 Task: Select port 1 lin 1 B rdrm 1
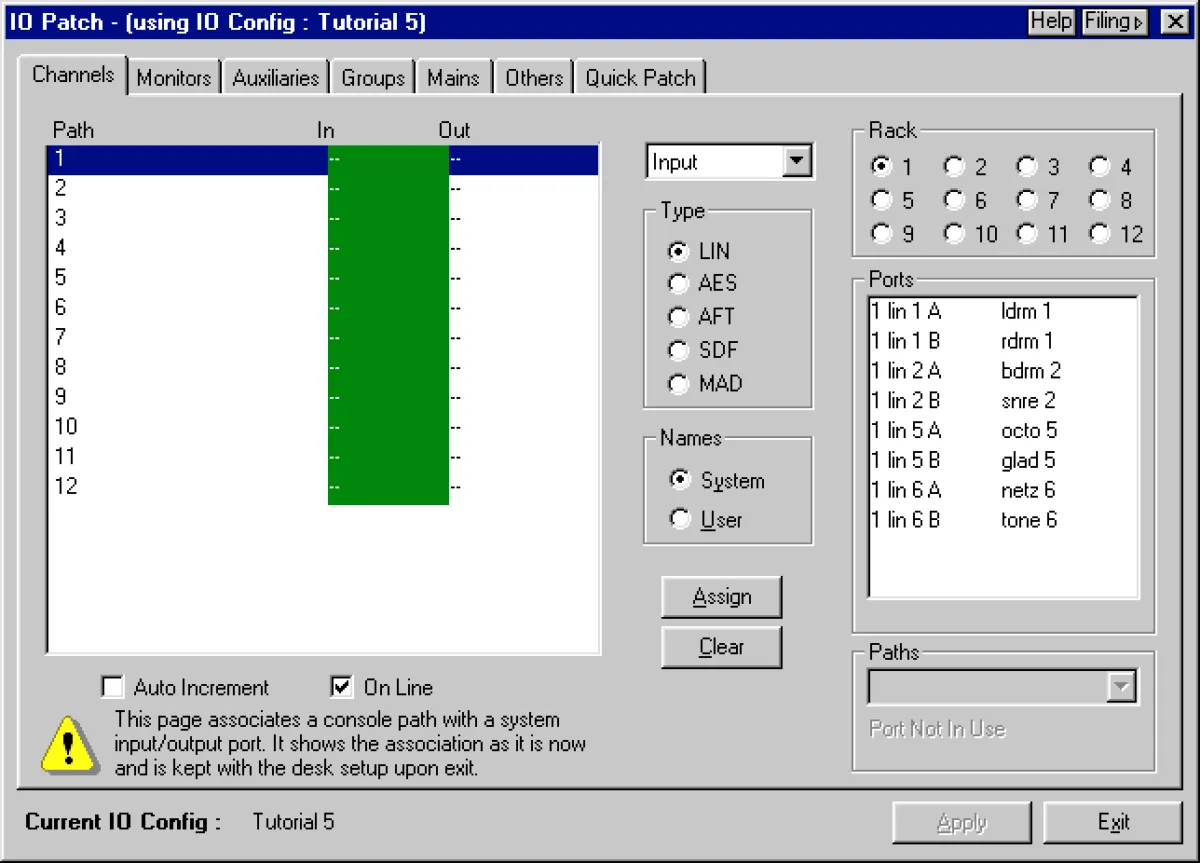1002,341
